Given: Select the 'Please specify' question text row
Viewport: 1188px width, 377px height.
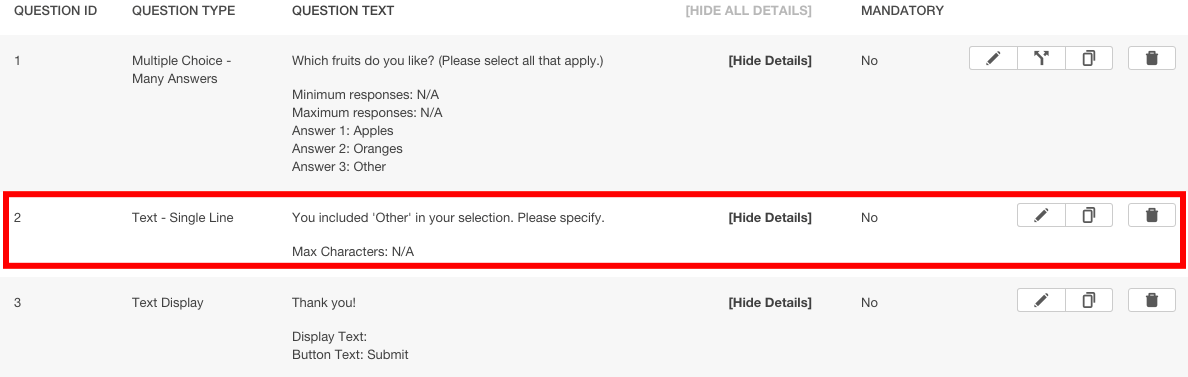Looking at the screenshot, I should [x=594, y=231].
